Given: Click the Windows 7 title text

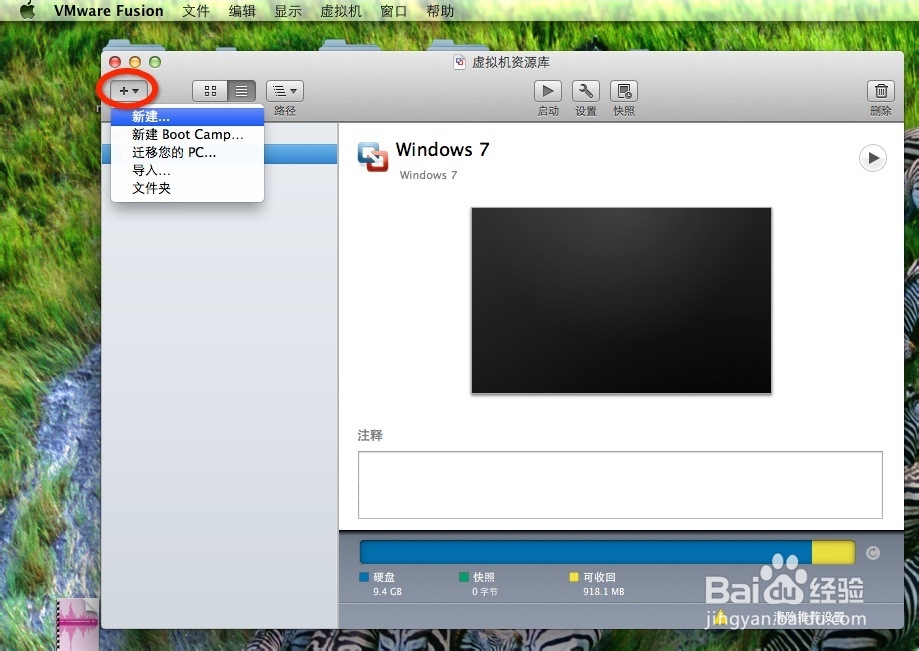Looking at the screenshot, I should 443,149.
